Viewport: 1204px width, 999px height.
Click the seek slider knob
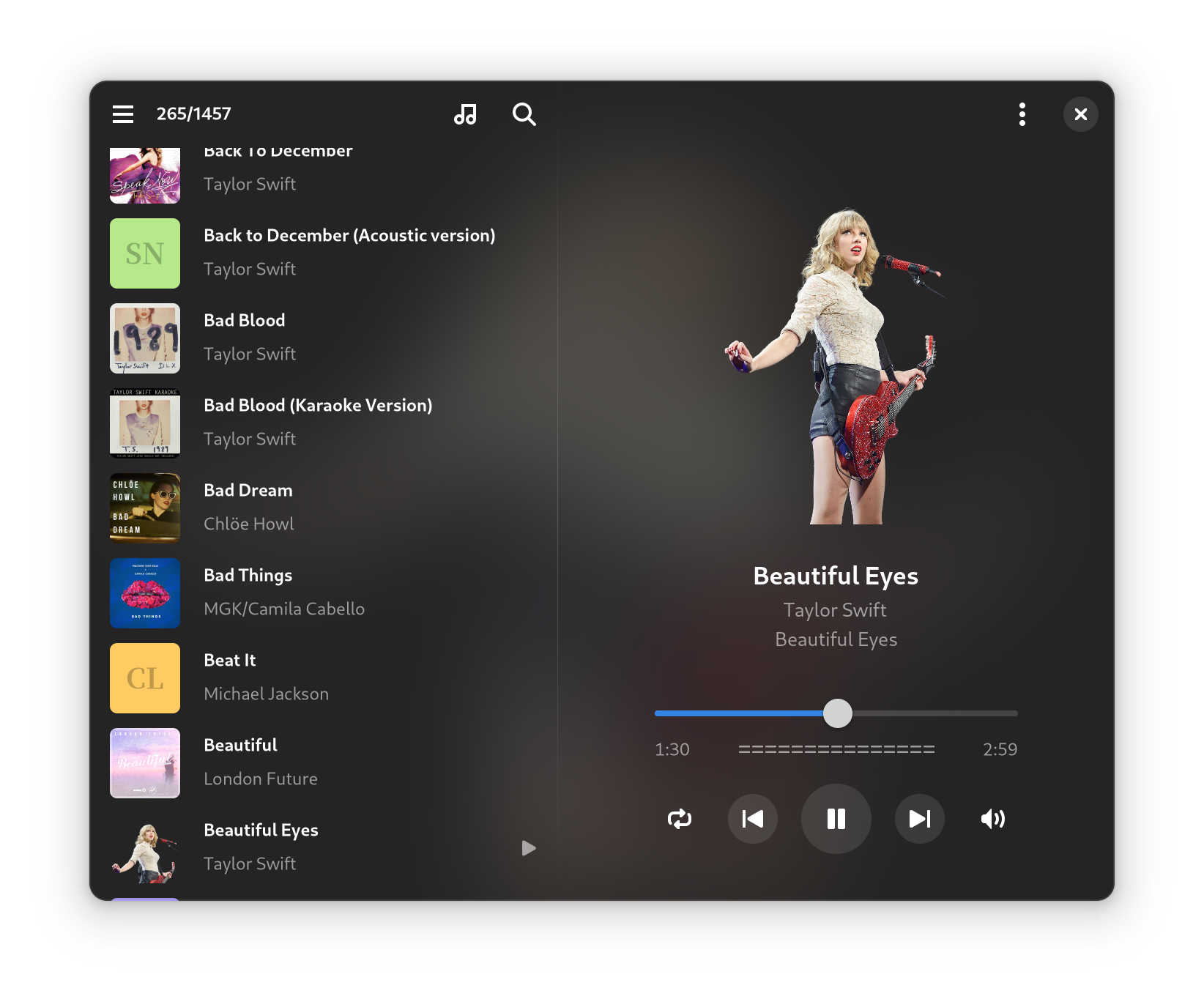pos(838,713)
